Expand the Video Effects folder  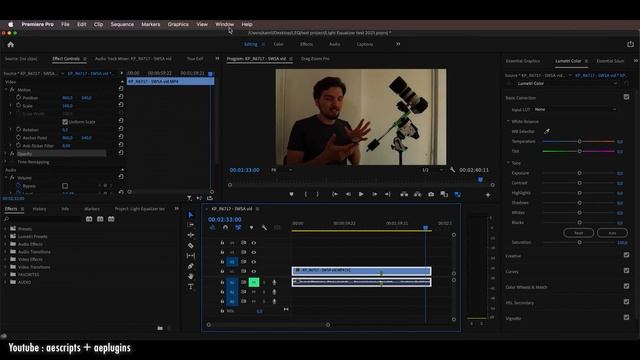coord(5,259)
